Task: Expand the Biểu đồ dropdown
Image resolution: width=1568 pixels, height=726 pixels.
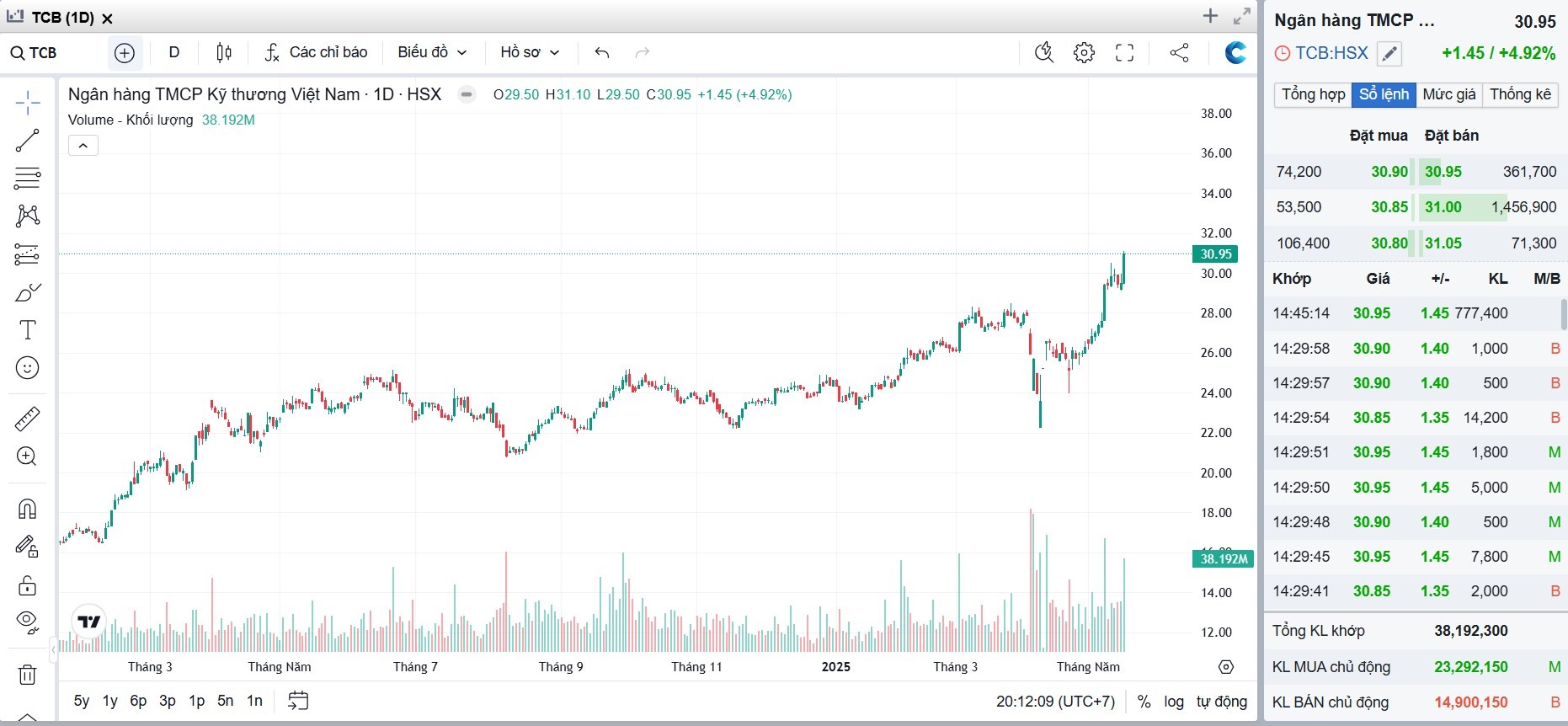Action: 432,52
